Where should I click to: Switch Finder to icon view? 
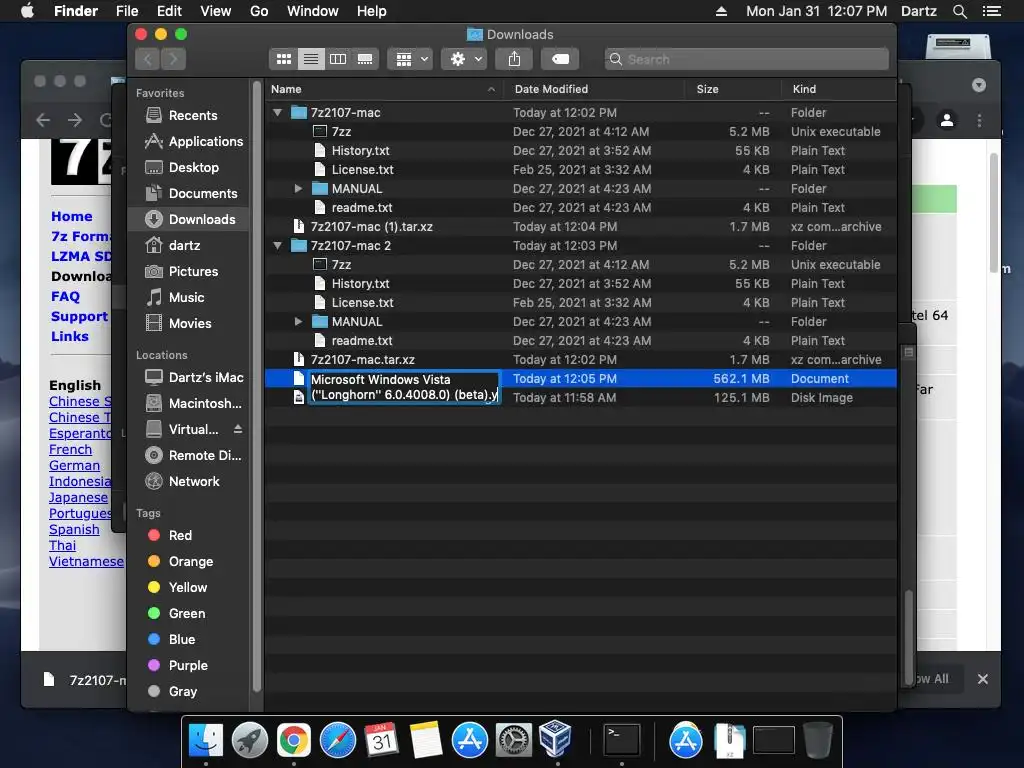[283, 59]
